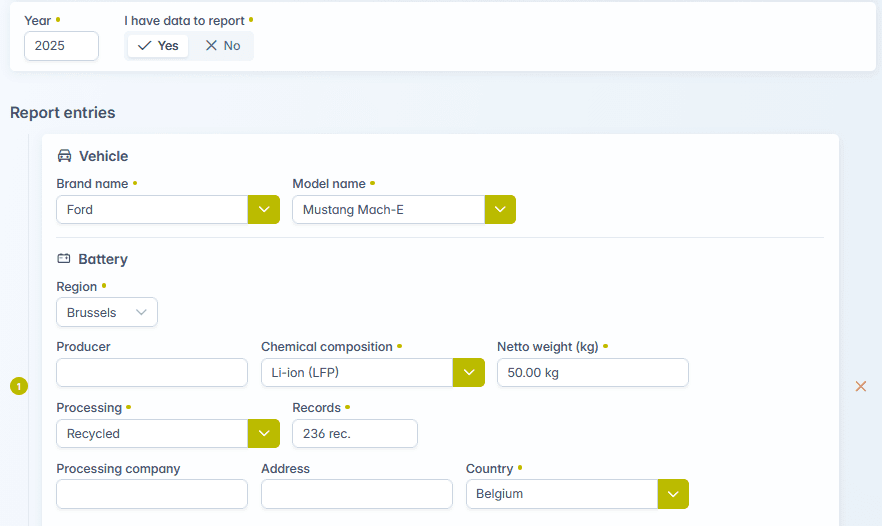The width and height of the screenshot is (882, 526).
Task: Focus the Processing company text field
Action: [x=151, y=494]
